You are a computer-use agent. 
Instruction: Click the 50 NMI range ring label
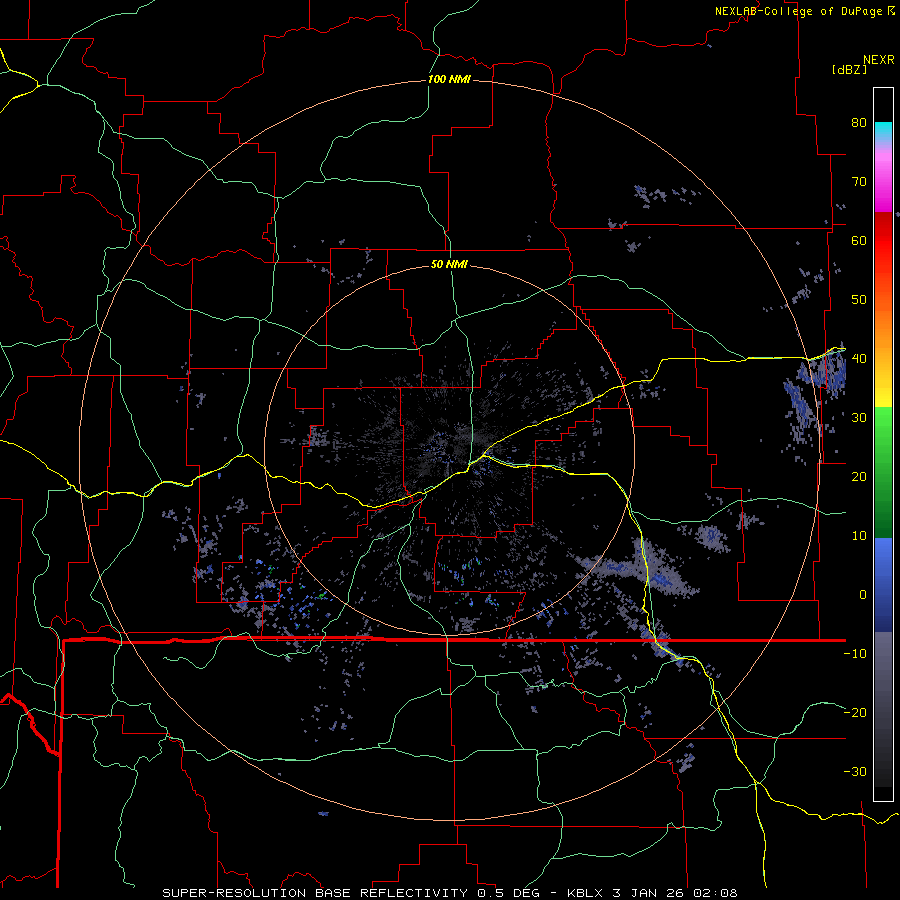coord(449,265)
